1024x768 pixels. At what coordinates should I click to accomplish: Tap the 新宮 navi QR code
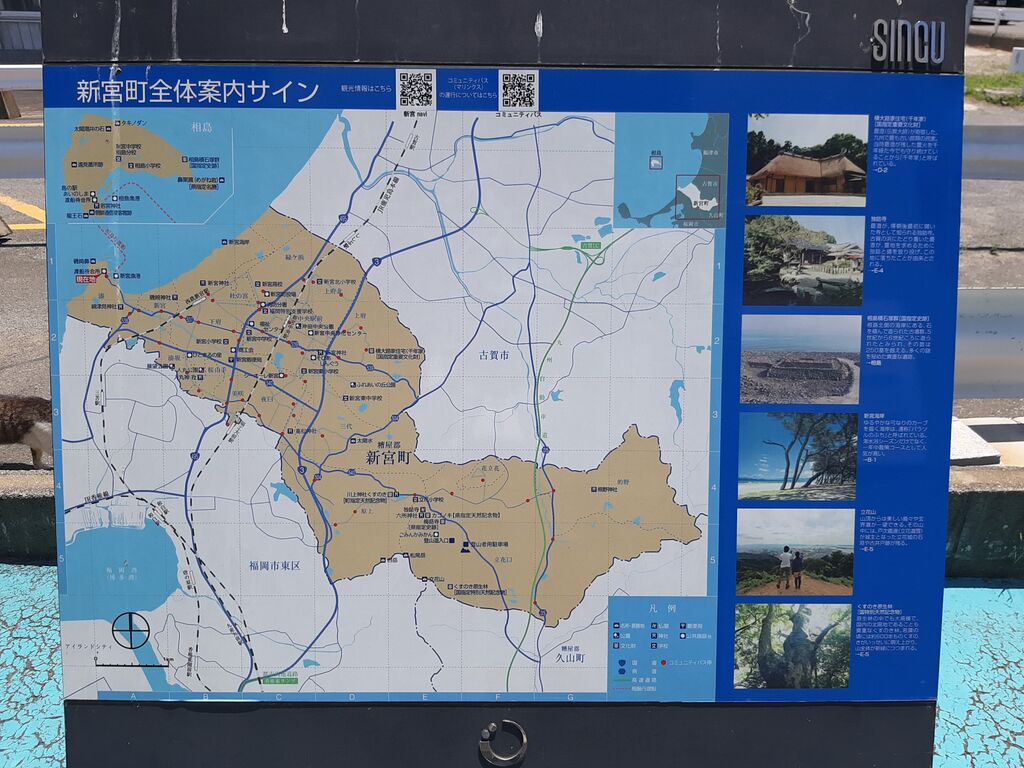coord(416,89)
